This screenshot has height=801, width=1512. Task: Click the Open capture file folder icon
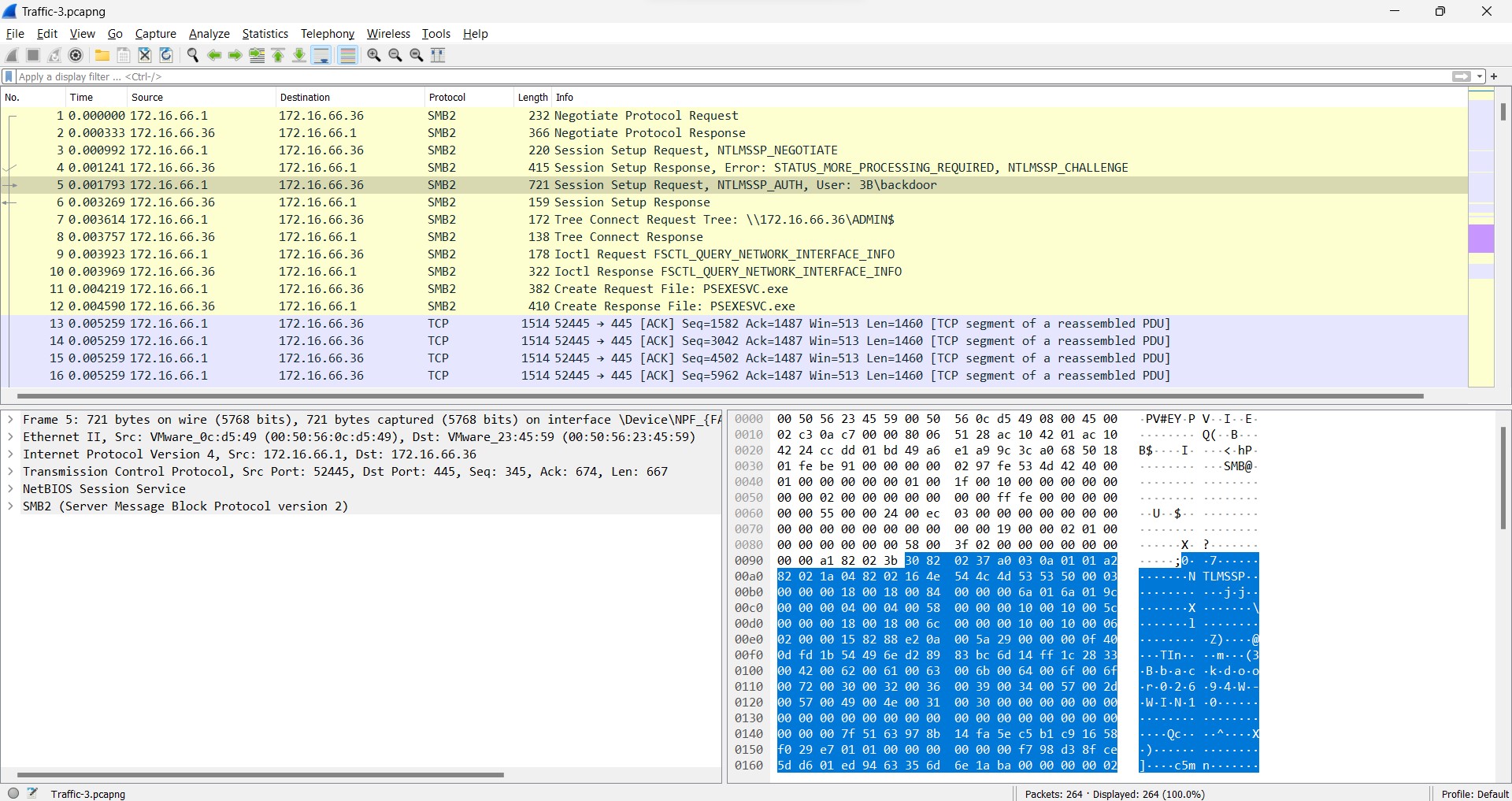[x=102, y=55]
